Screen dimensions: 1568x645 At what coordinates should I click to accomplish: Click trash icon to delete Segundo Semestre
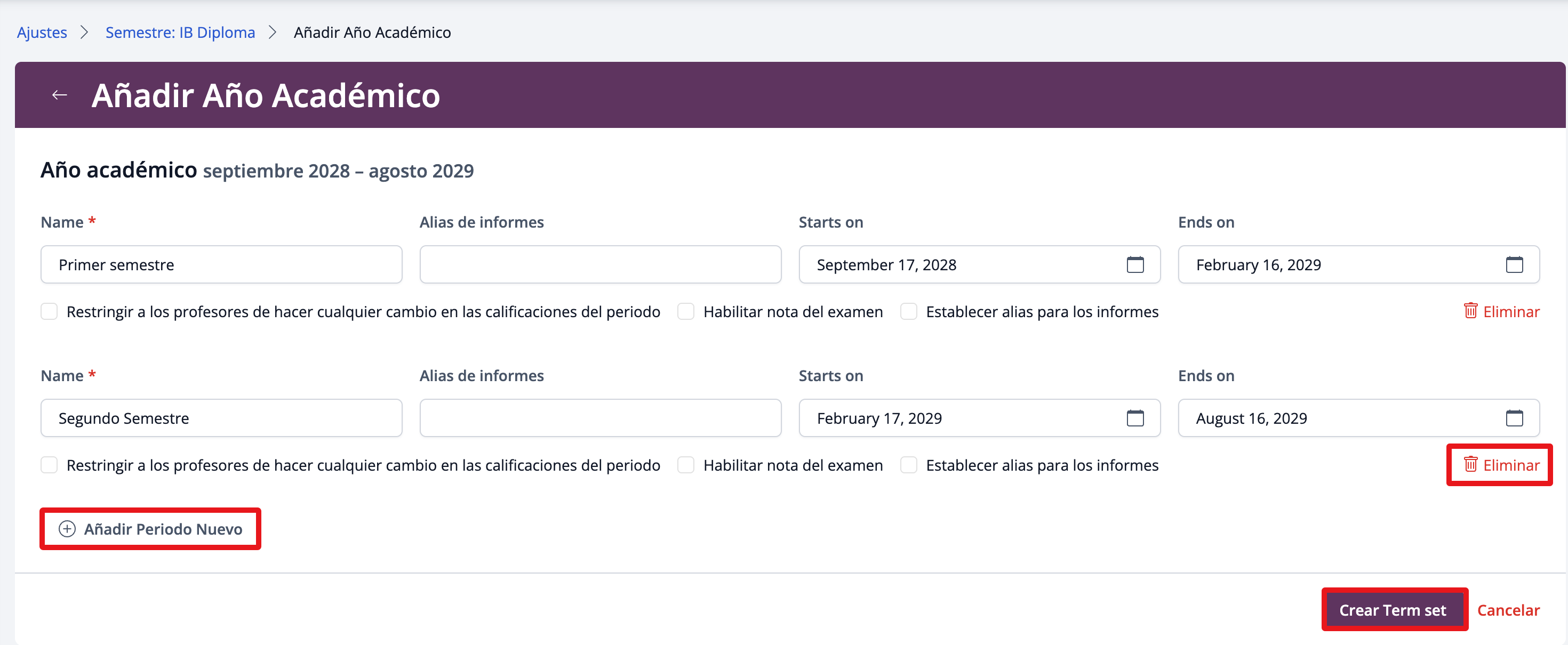[1470, 464]
